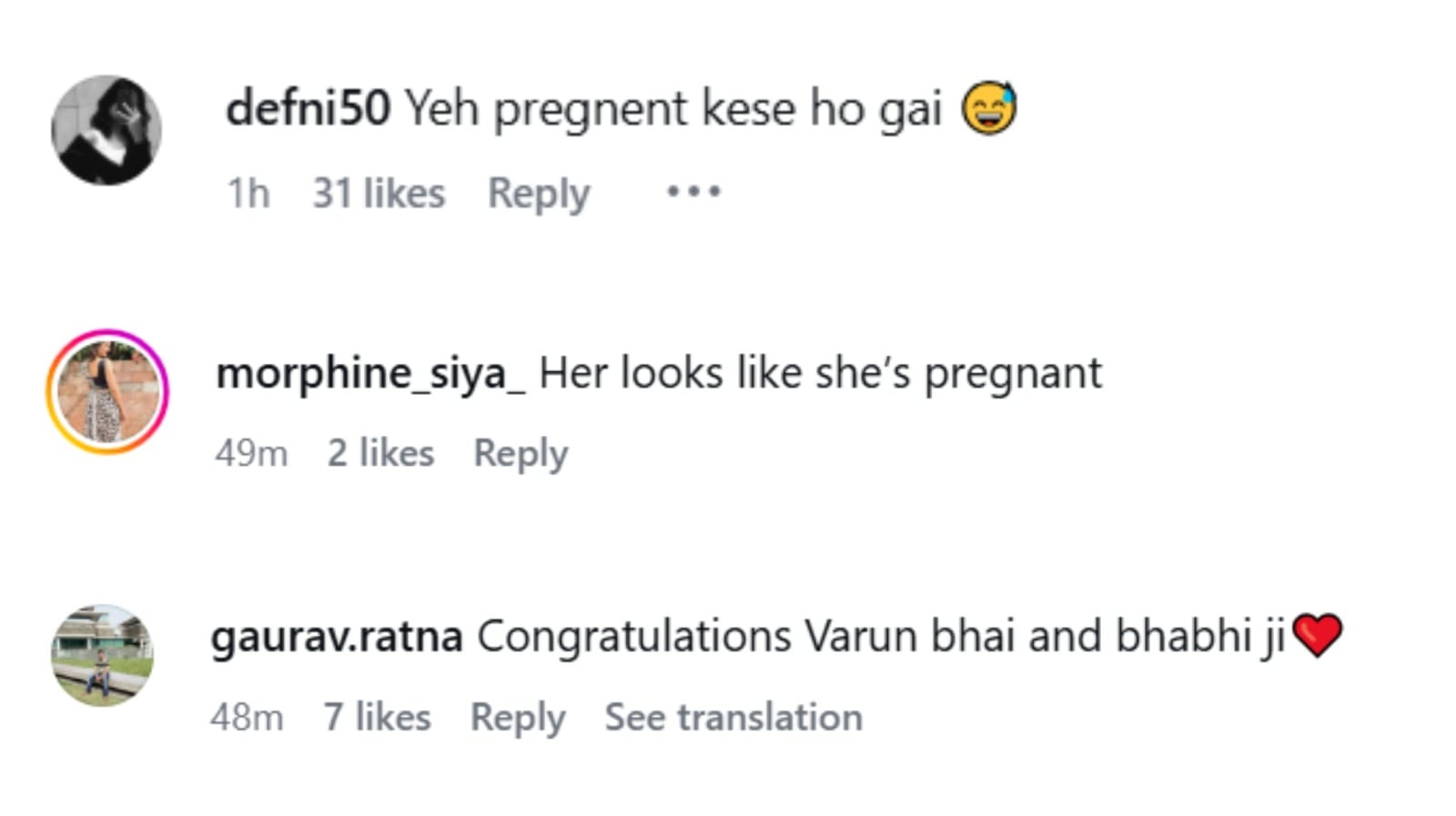Screen dimensions: 1456x816
Task: Show the 2 likes on morphine_siya_'s comment
Action: coord(380,453)
